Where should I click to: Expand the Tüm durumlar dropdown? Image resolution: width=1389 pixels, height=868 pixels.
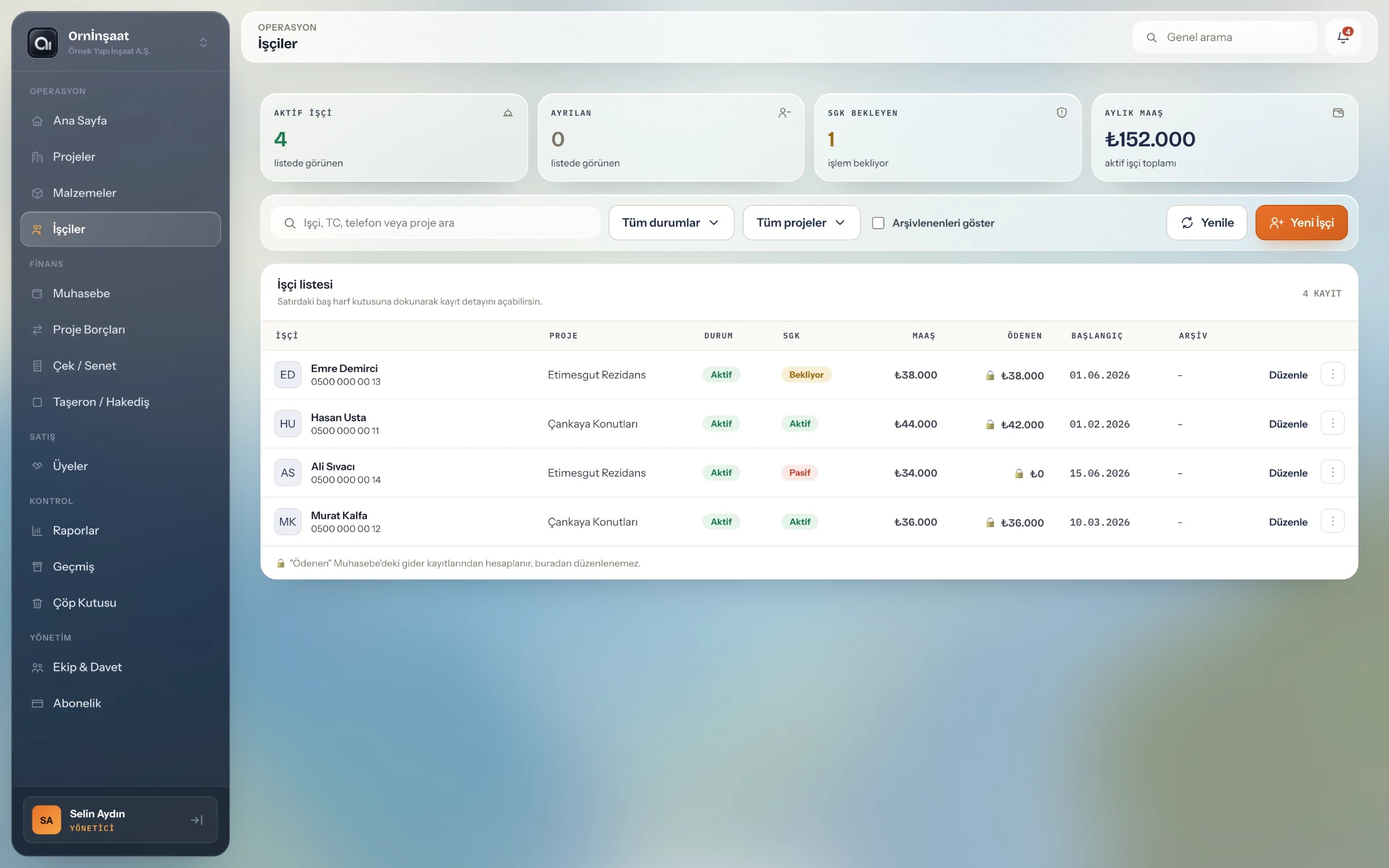pyautogui.click(x=671, y=223)
